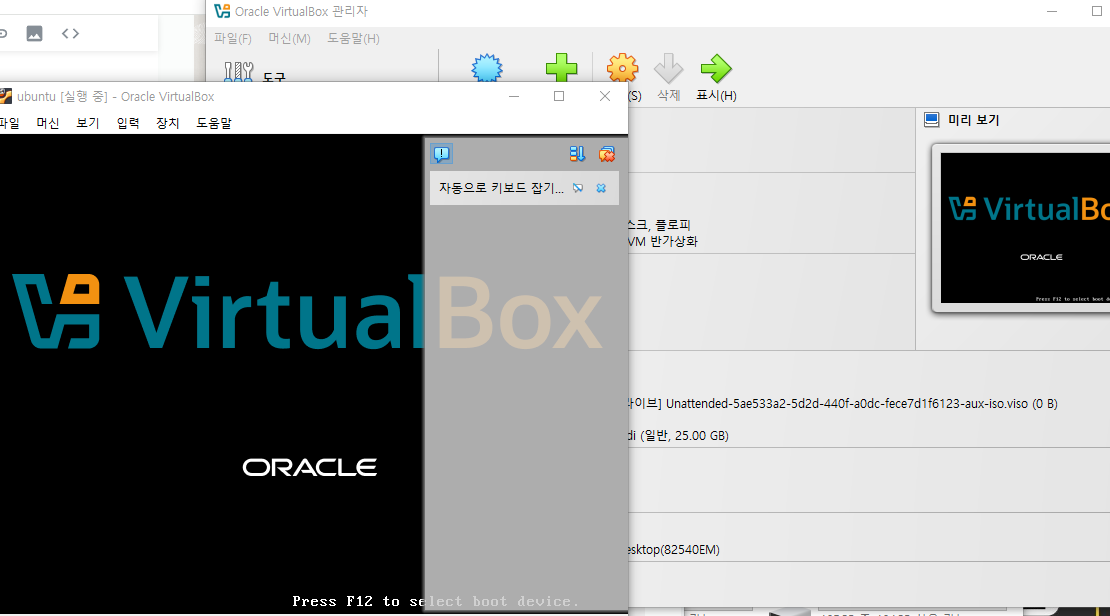Viewport: 1110px width, 616px height.
Task: Toggle the notification center speech-bubble icon
Action: tap(442, 154)
